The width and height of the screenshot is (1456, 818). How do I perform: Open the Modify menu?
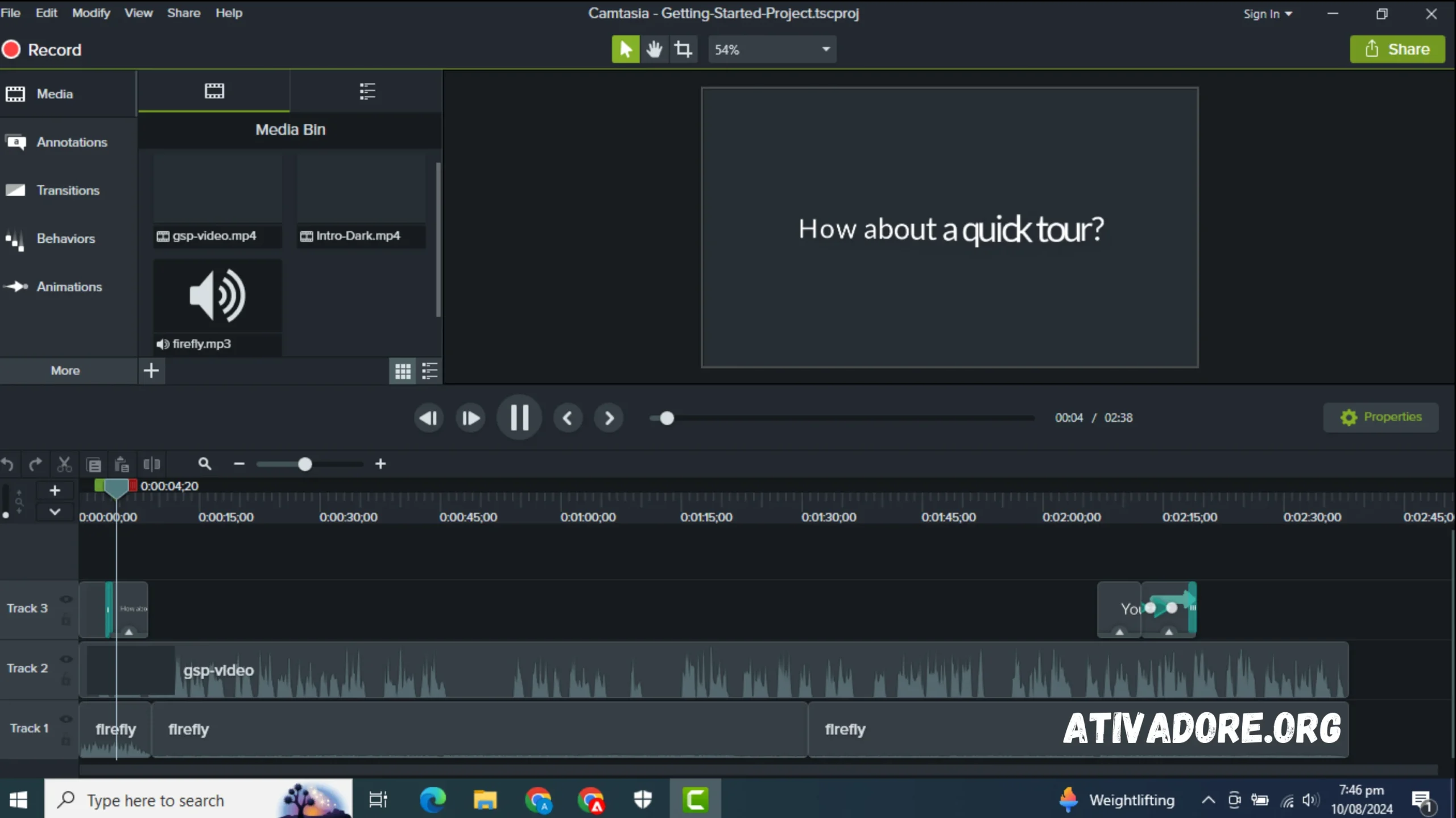[91, 13]
